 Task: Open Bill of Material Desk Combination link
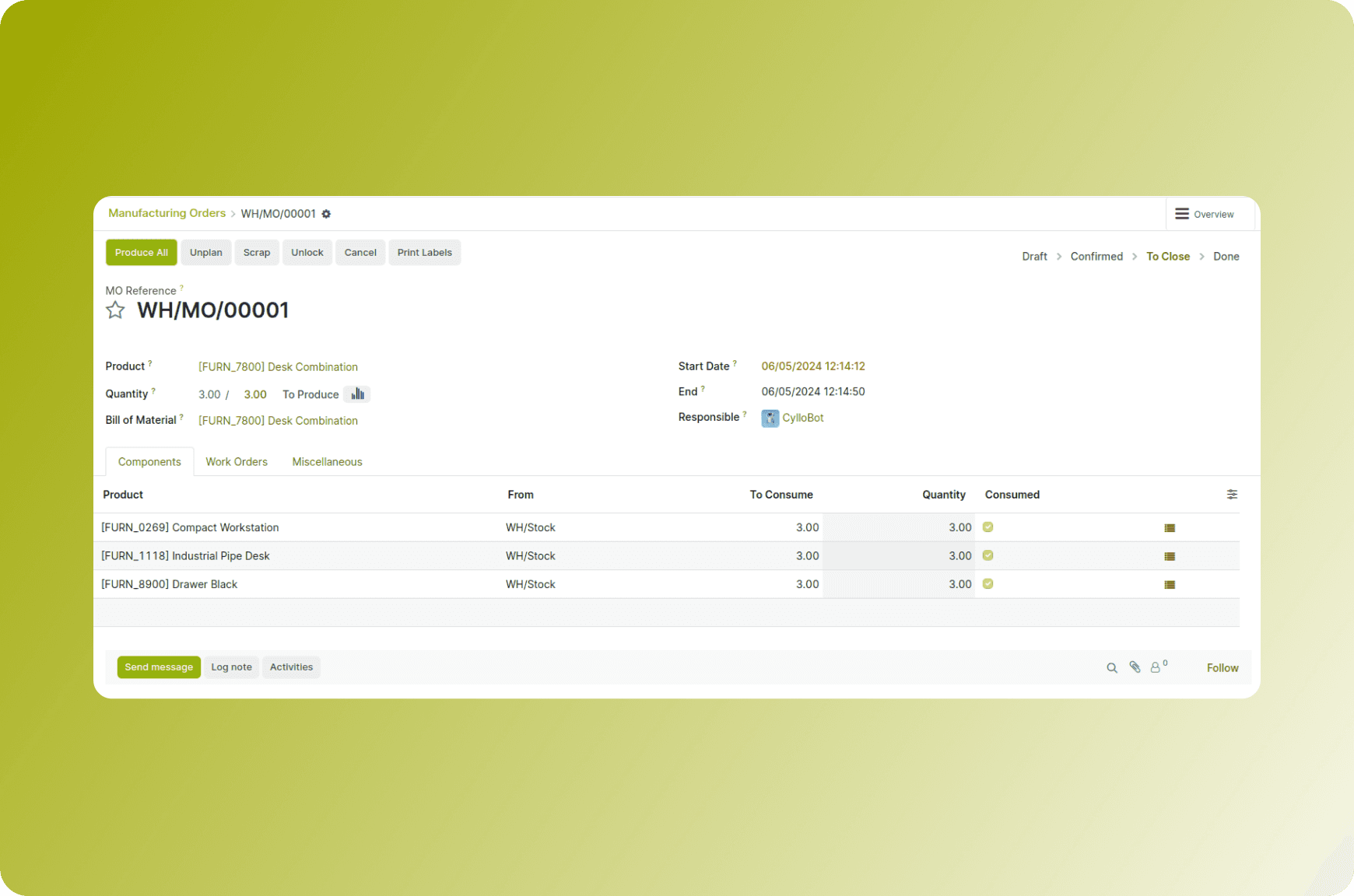(278, 421)
